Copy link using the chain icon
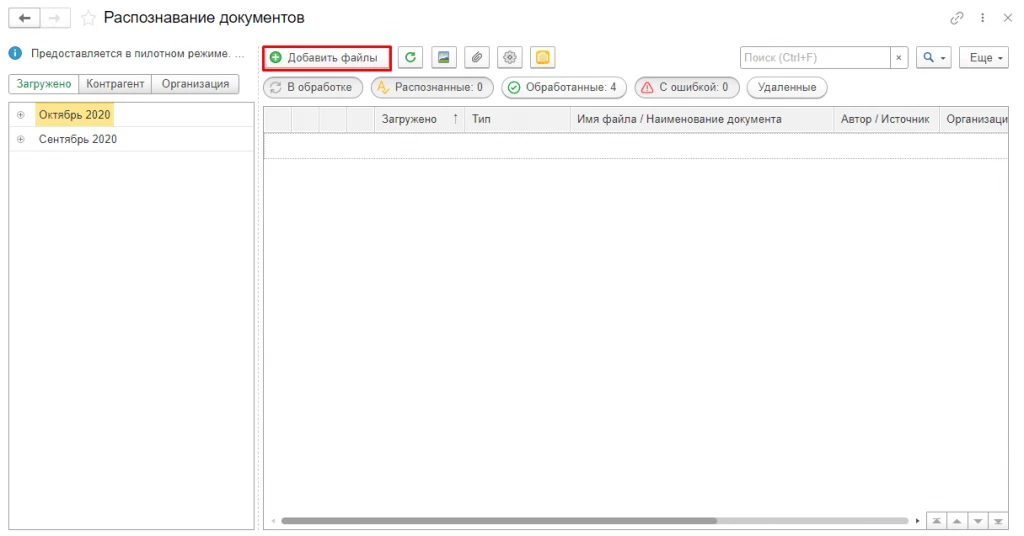The width and height of the screenshot is (1024, 536). point(957,18)
